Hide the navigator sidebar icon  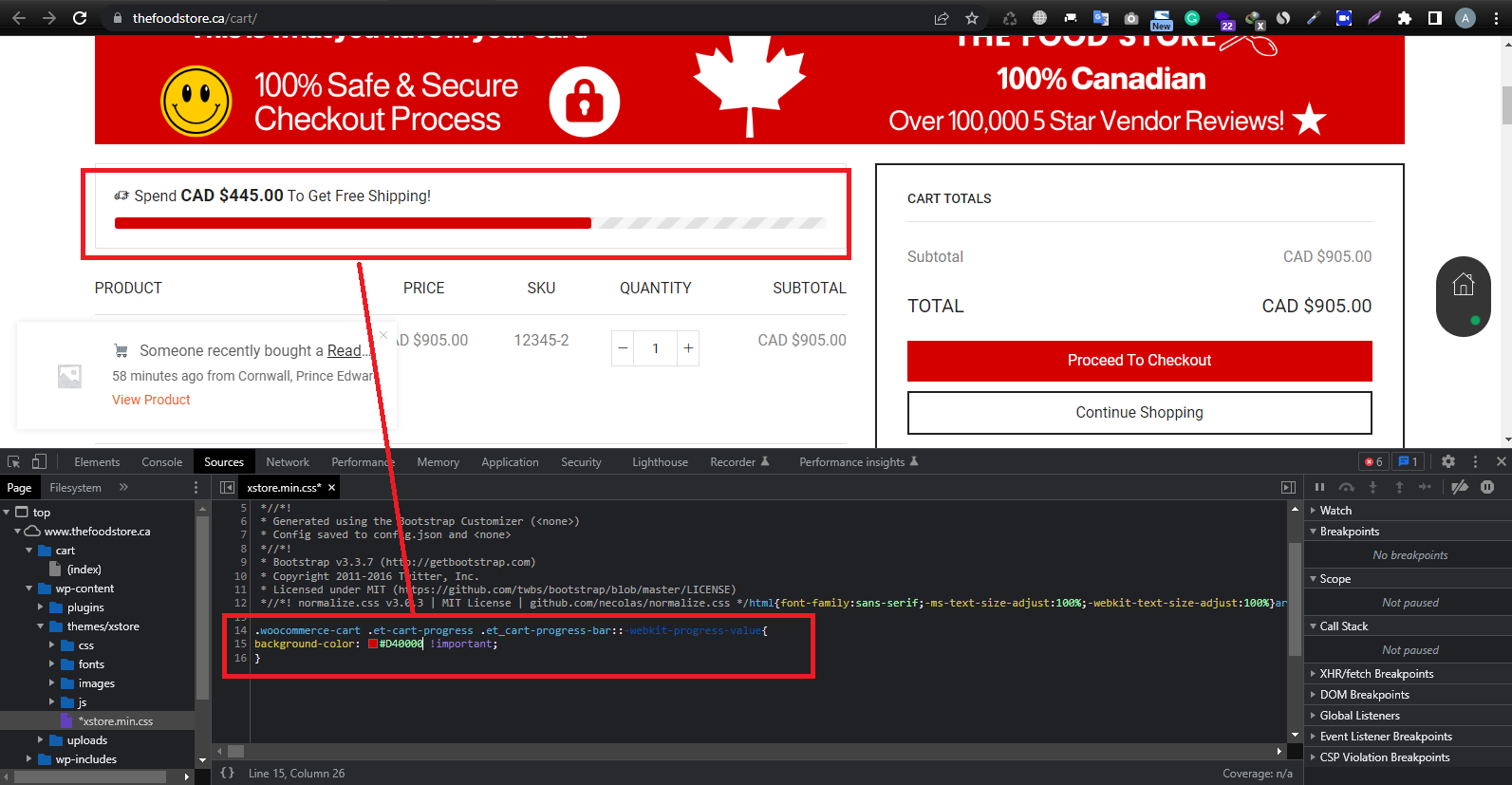227,487
